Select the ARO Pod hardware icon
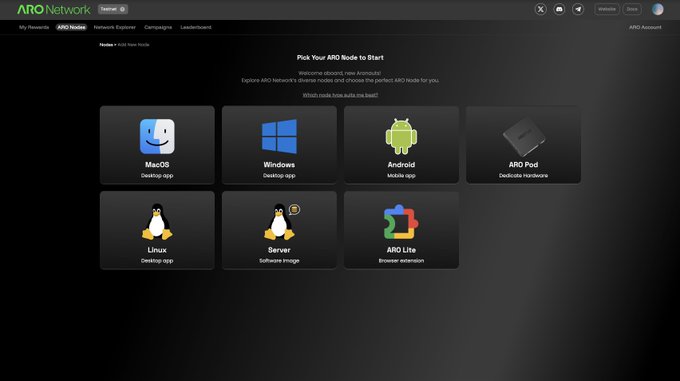 523,137
